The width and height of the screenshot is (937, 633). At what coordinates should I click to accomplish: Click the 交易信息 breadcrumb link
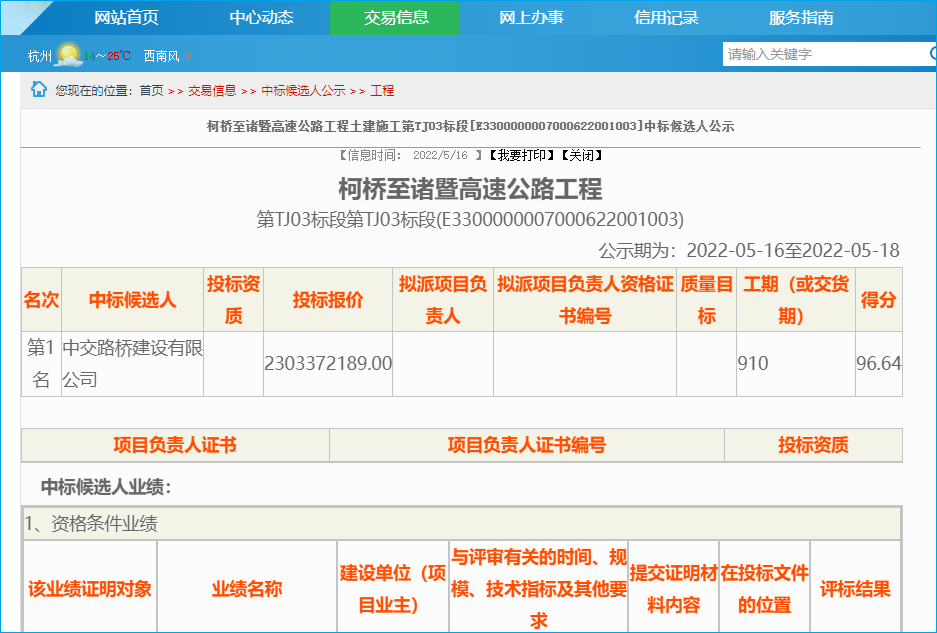pos(211,91)
